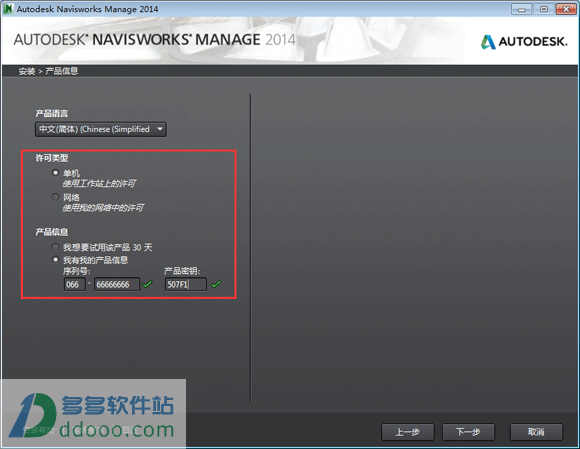Click the 序列号 label
The height and width of the screenshot is (449, 580).
click(x=77, y=271)
